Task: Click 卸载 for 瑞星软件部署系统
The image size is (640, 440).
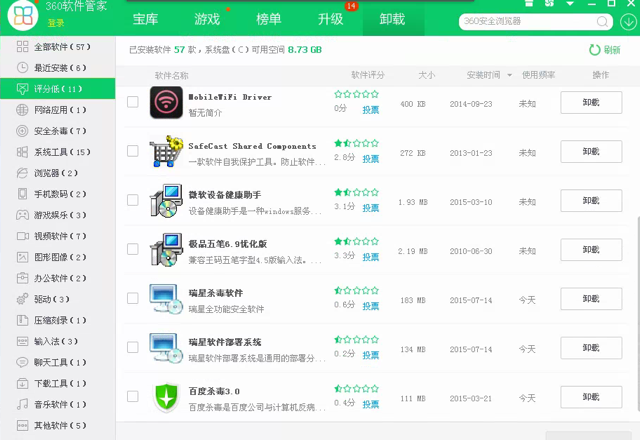Action: click(x=591, y=348)
